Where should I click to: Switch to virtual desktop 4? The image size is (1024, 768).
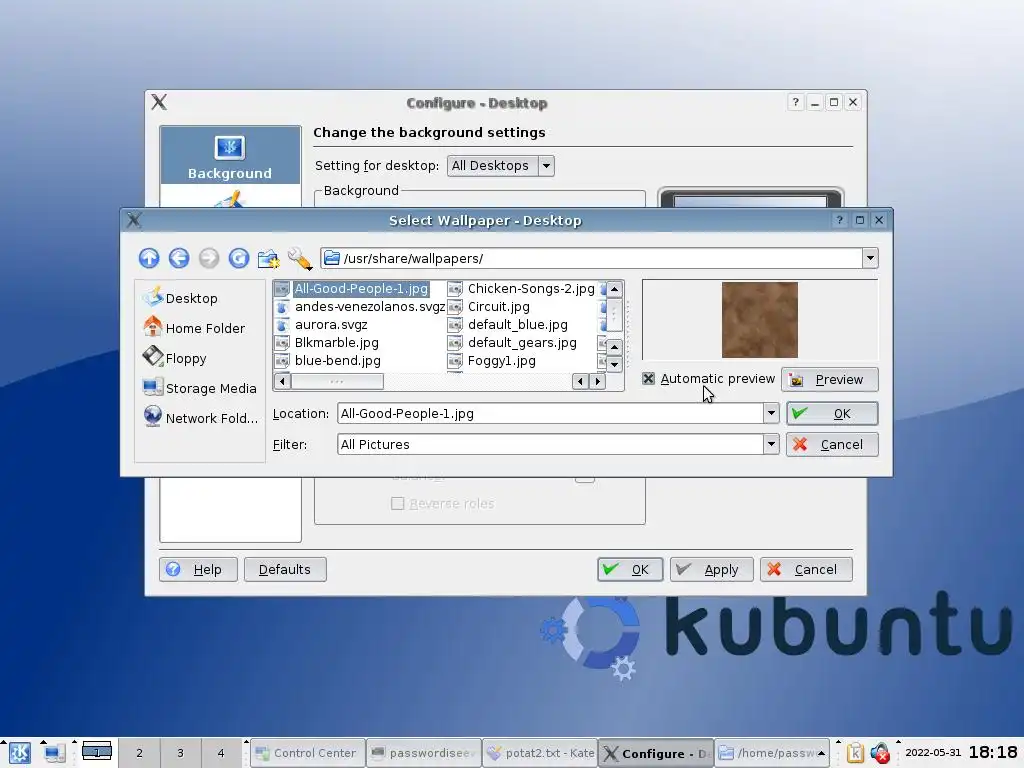tap(221, 753)
